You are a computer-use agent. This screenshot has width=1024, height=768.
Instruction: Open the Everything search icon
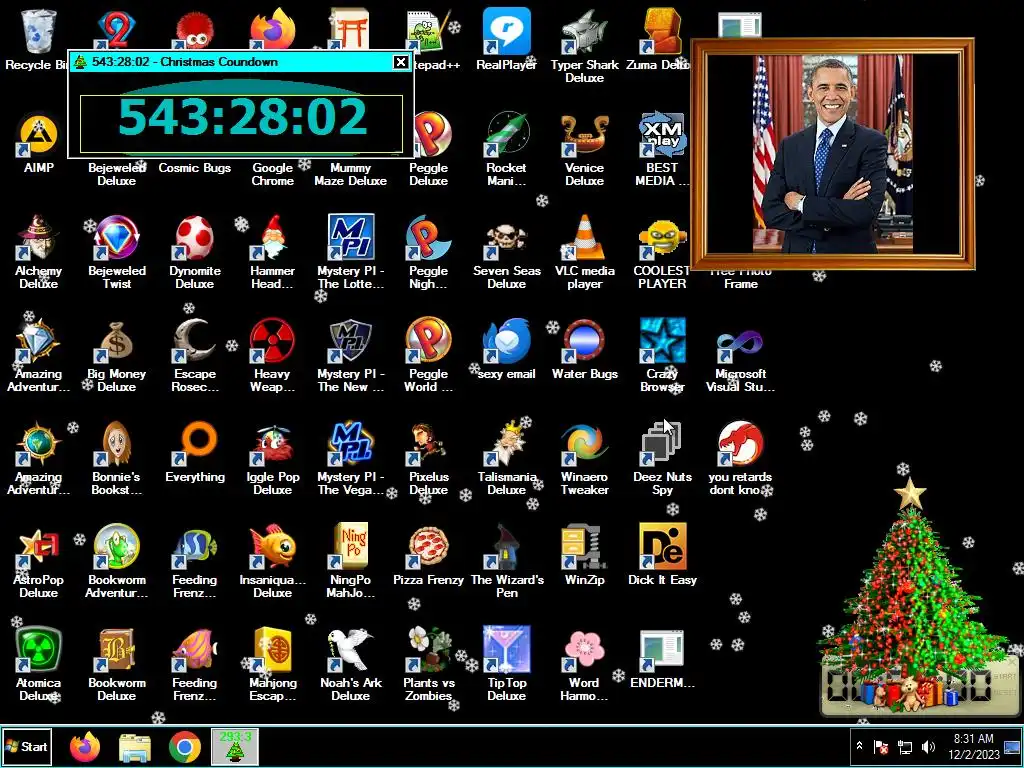click(195, 444)
